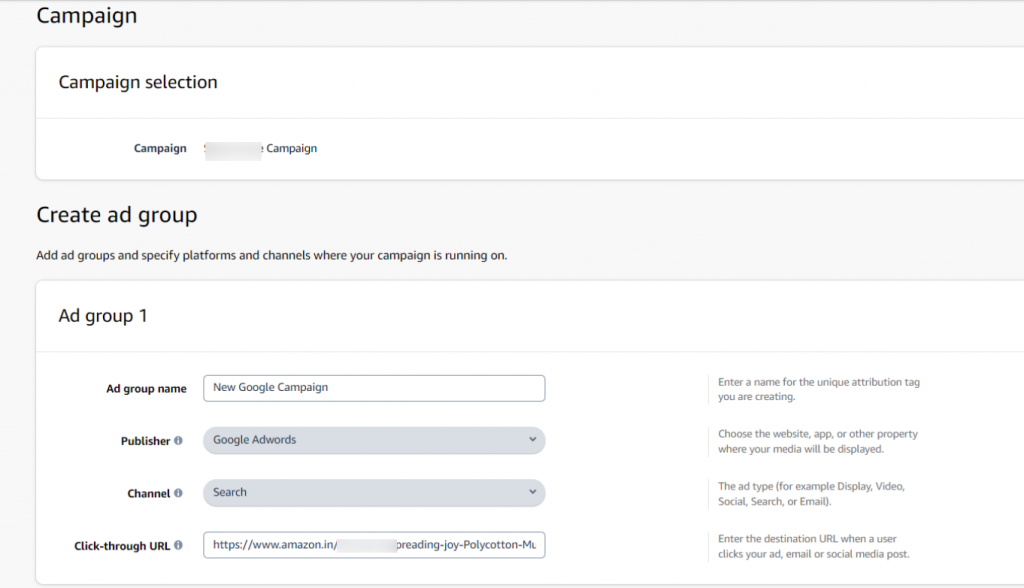Click the Channel label text

(148, 493)
